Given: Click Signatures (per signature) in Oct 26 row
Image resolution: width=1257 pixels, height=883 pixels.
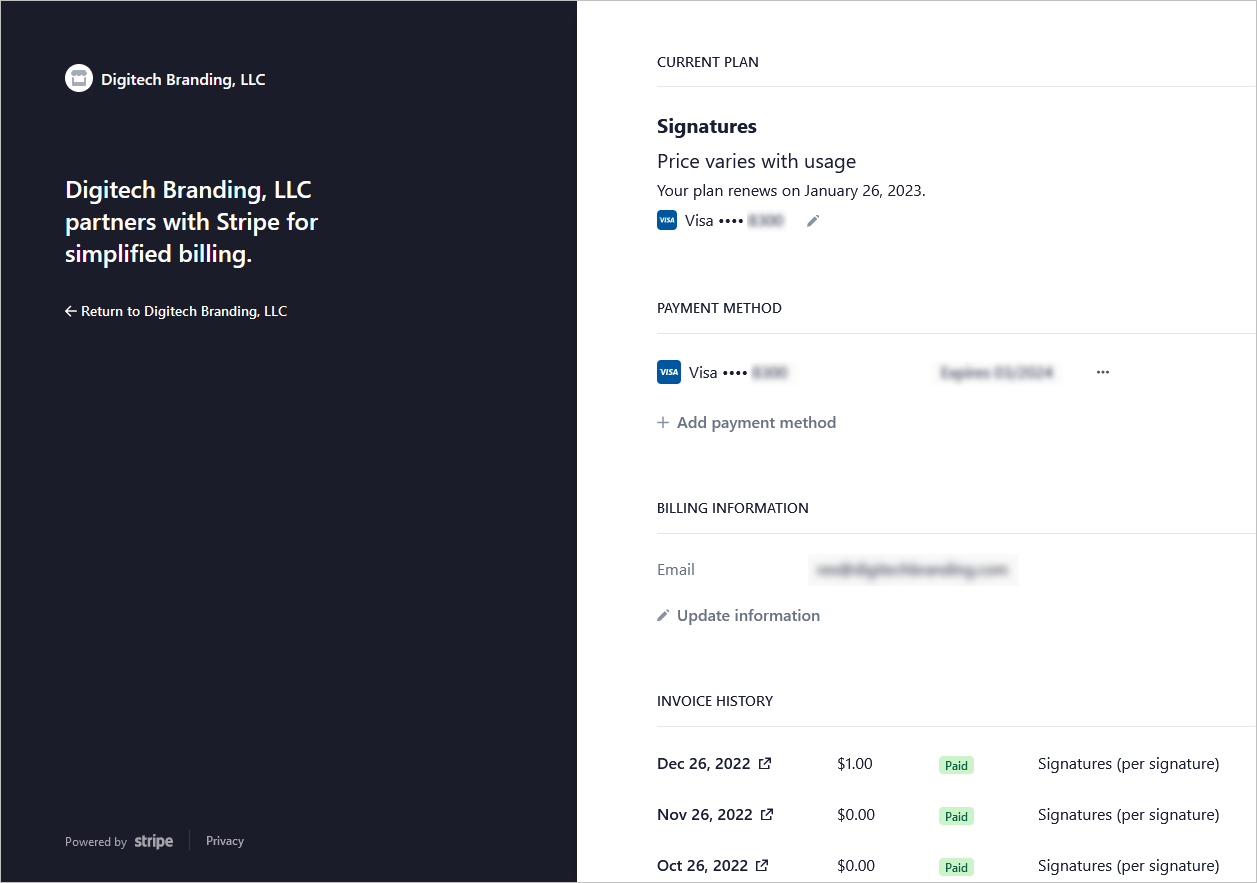Looking at the screenshot, I should [x=1129, y=866].
